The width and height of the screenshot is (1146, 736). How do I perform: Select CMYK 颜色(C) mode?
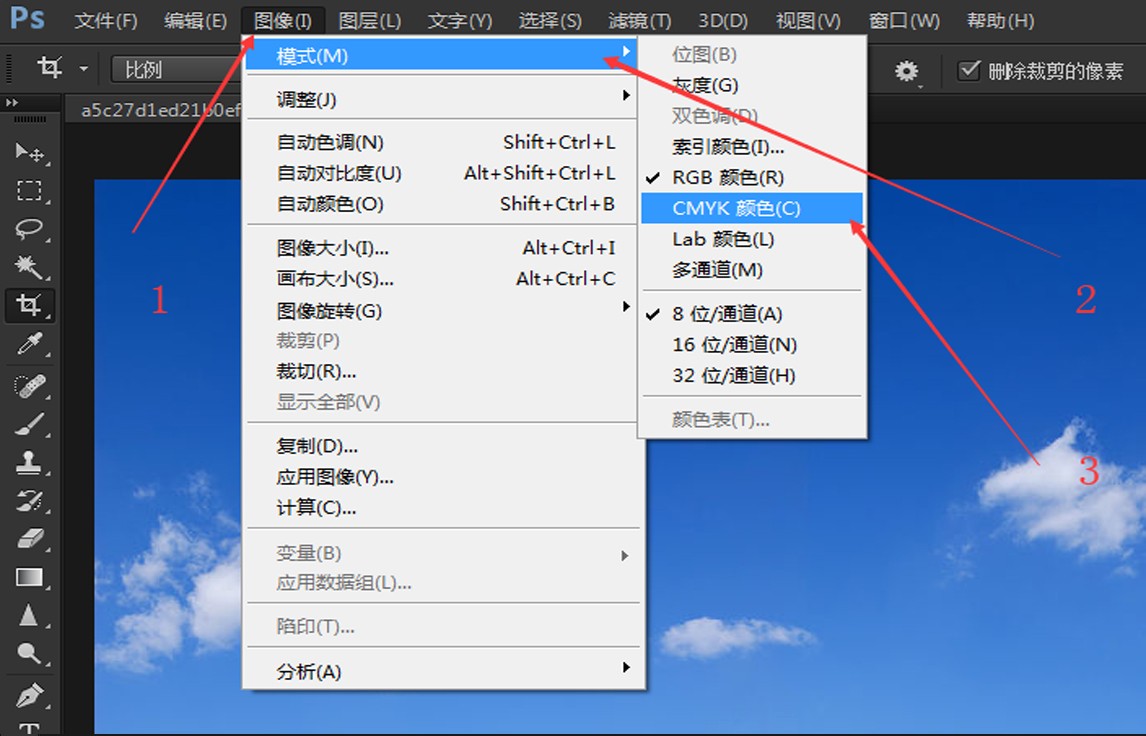[x=752, y=208]
